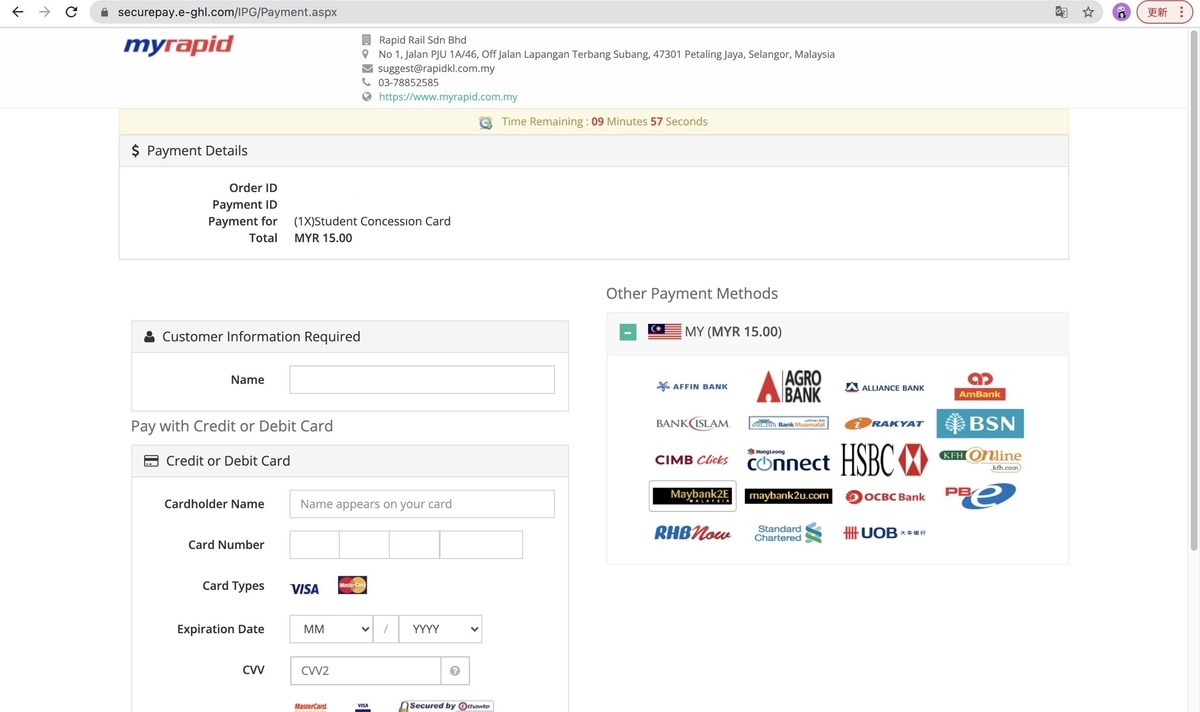1200x712 pixels.
Task: Select Affin Bank payment option
Action: (x=692, y=386)
